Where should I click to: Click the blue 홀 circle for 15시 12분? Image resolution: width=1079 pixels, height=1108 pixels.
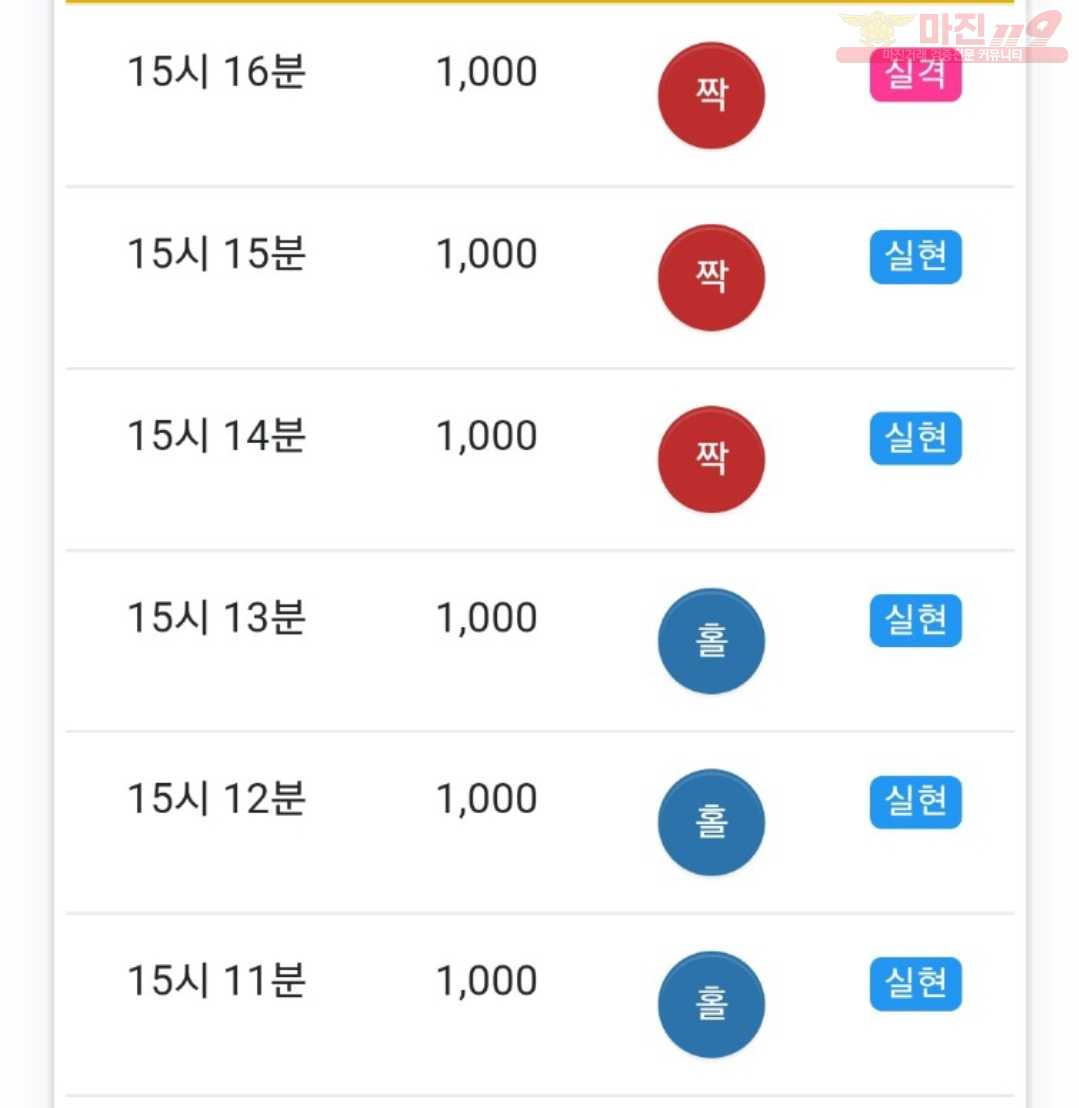[711, 822]
